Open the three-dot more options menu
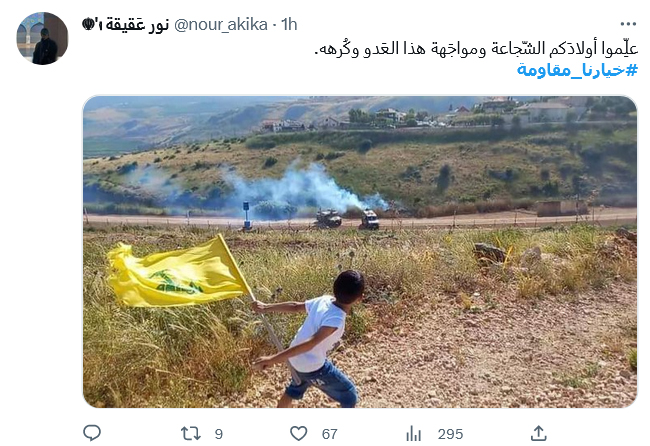This screenshot has height=446, width=650. pyautogui.click(x=628, y=24)
